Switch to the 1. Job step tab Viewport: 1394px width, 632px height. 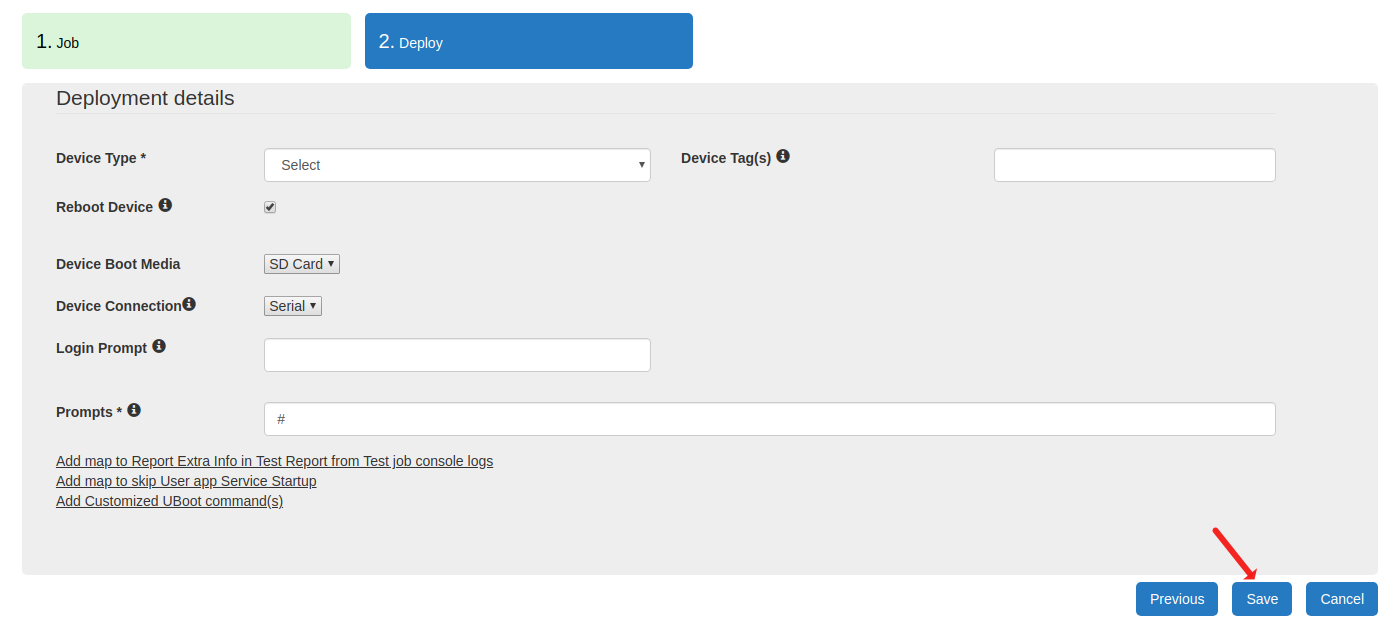coord(186,41)
